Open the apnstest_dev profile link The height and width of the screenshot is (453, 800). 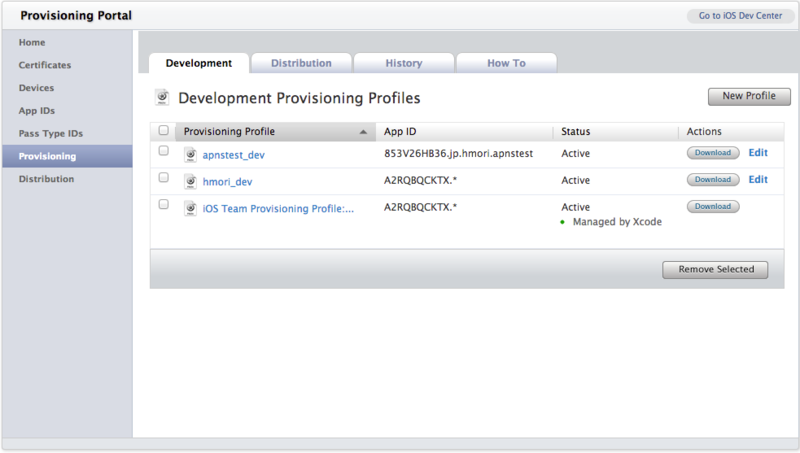click(234, 155)
